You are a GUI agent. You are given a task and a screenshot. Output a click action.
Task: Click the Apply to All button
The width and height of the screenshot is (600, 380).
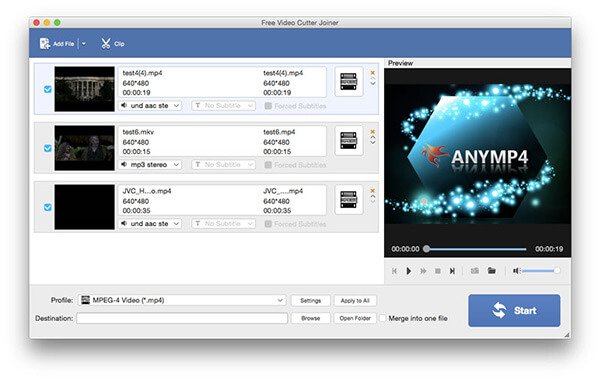pyautogui.click(x=355, y=300)
